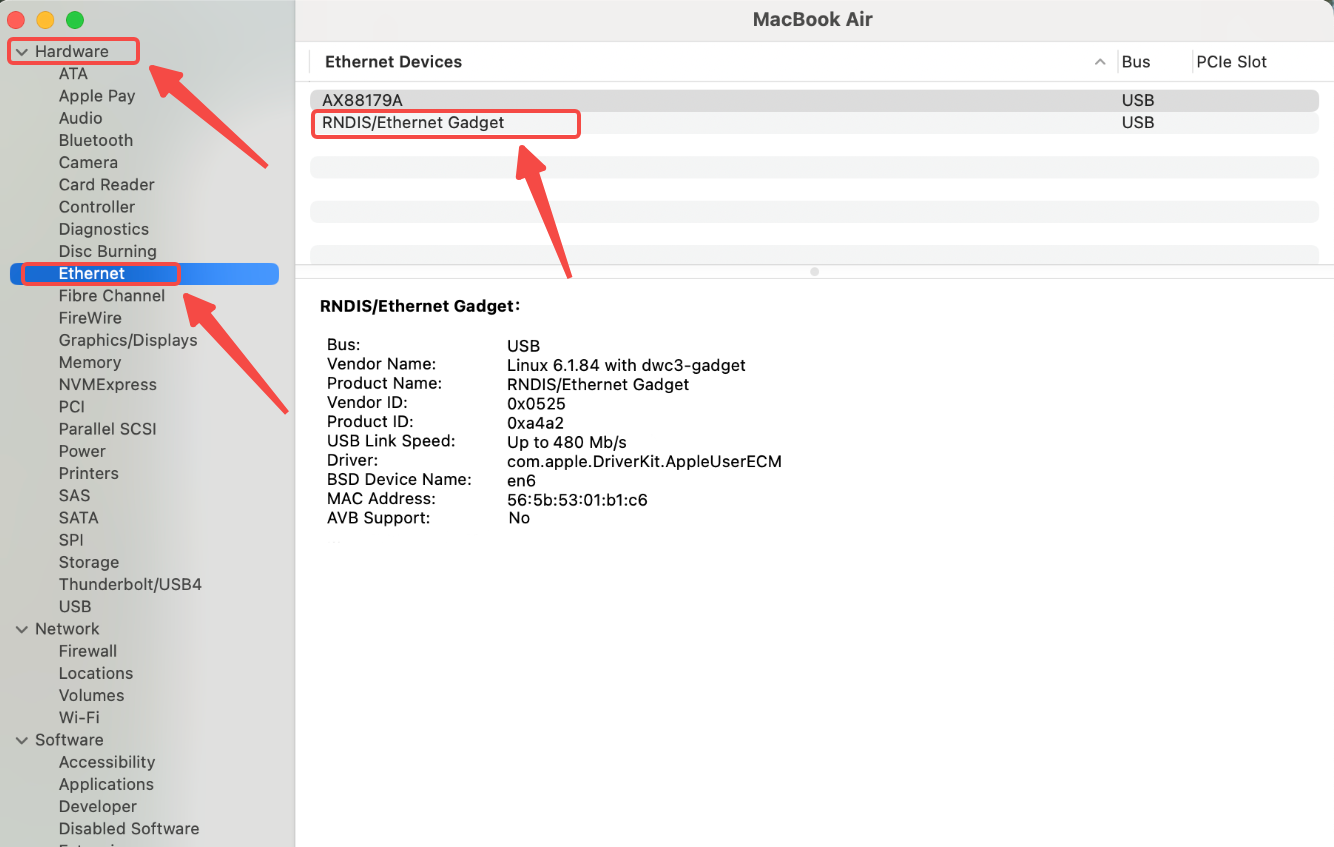Select Apple Pay in the sidebar
The height and width of the screenshot is (847, 1334).
coord(97,96)
